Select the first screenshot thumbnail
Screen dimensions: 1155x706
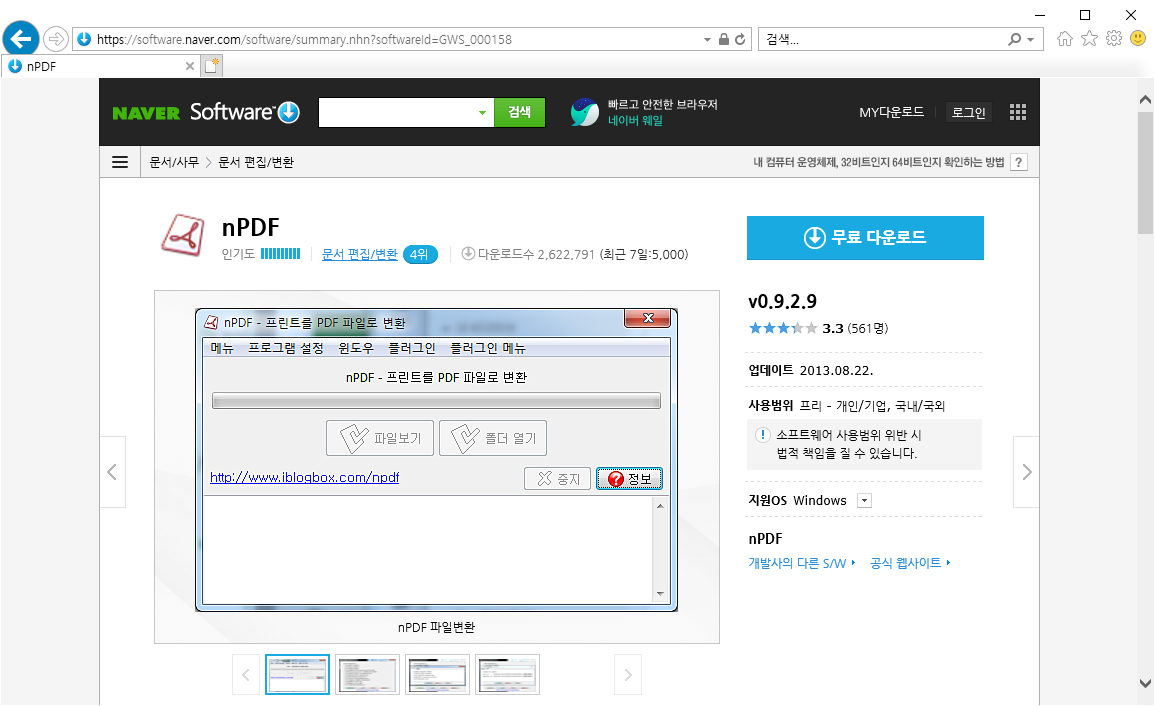(298, 674)
